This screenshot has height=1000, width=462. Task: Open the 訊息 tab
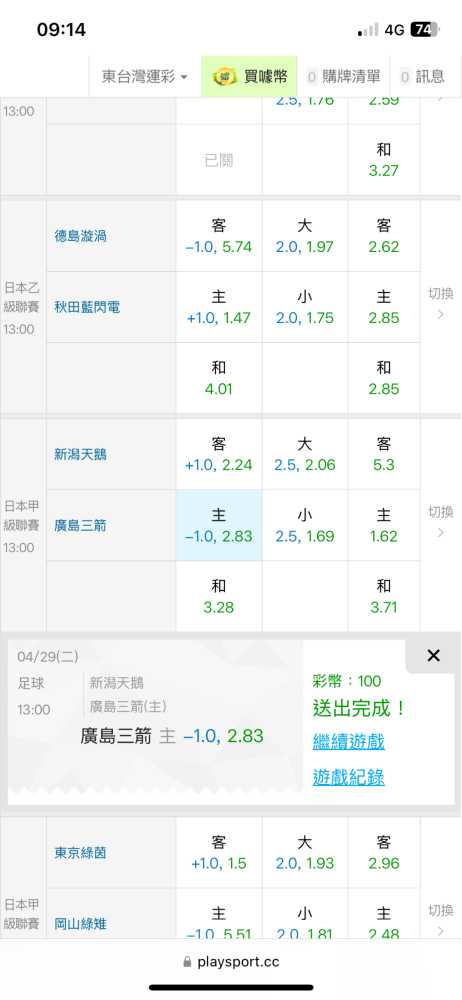(422, 77)
